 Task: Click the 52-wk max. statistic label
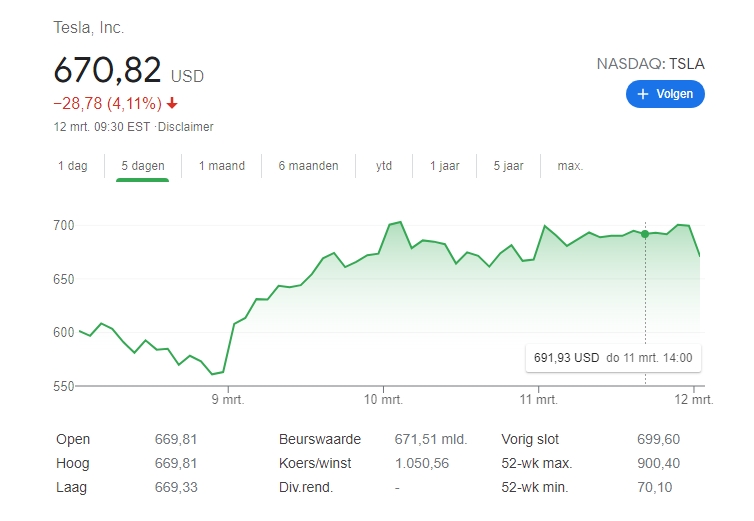click(x=539, y=463)
